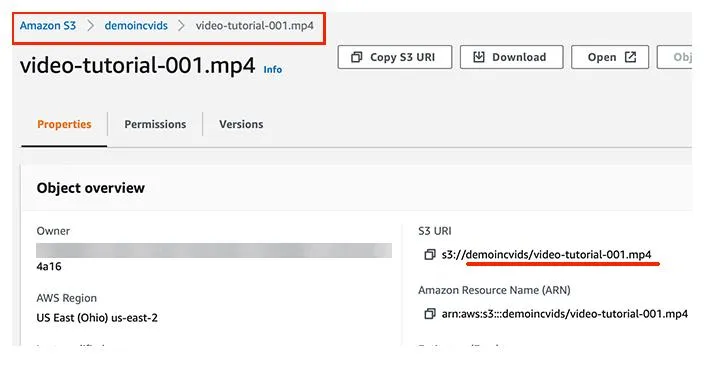Click the s3://demoincvids URI text

(546, 255)
